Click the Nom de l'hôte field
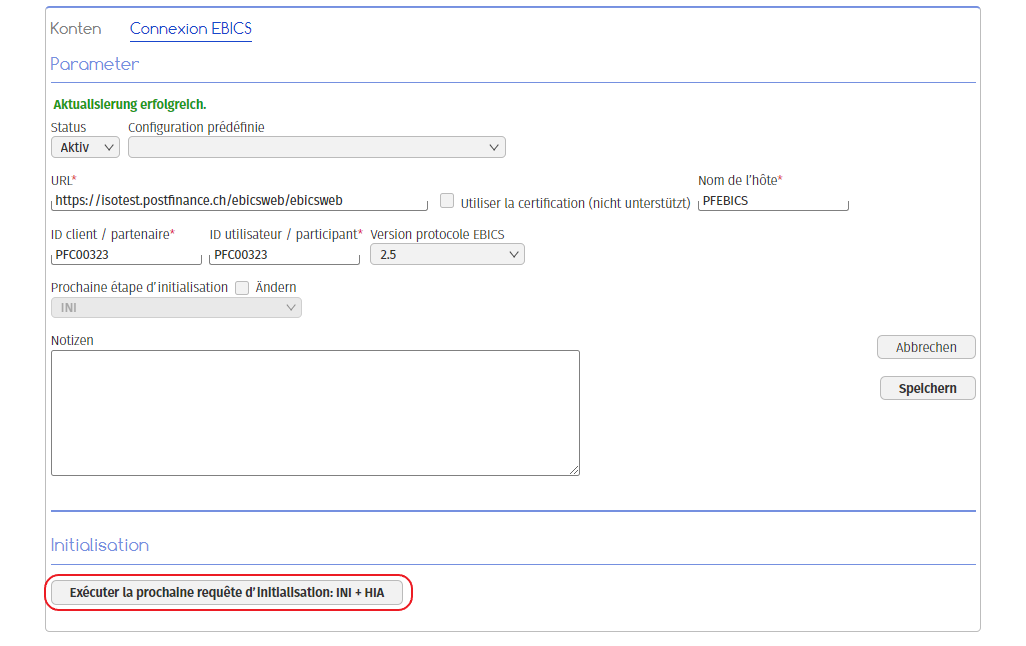This screenshot has width=1026, height=646. click(x=773, y=201)
